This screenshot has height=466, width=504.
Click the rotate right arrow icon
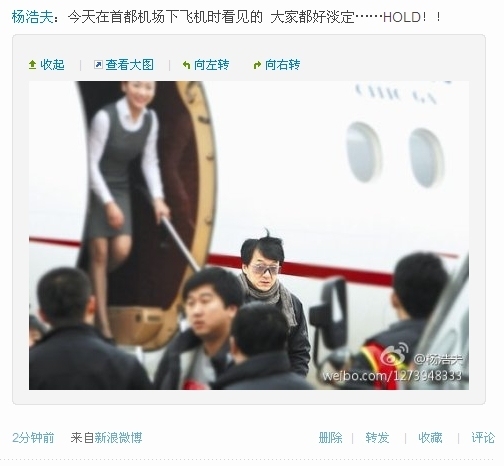pos(257,65)
